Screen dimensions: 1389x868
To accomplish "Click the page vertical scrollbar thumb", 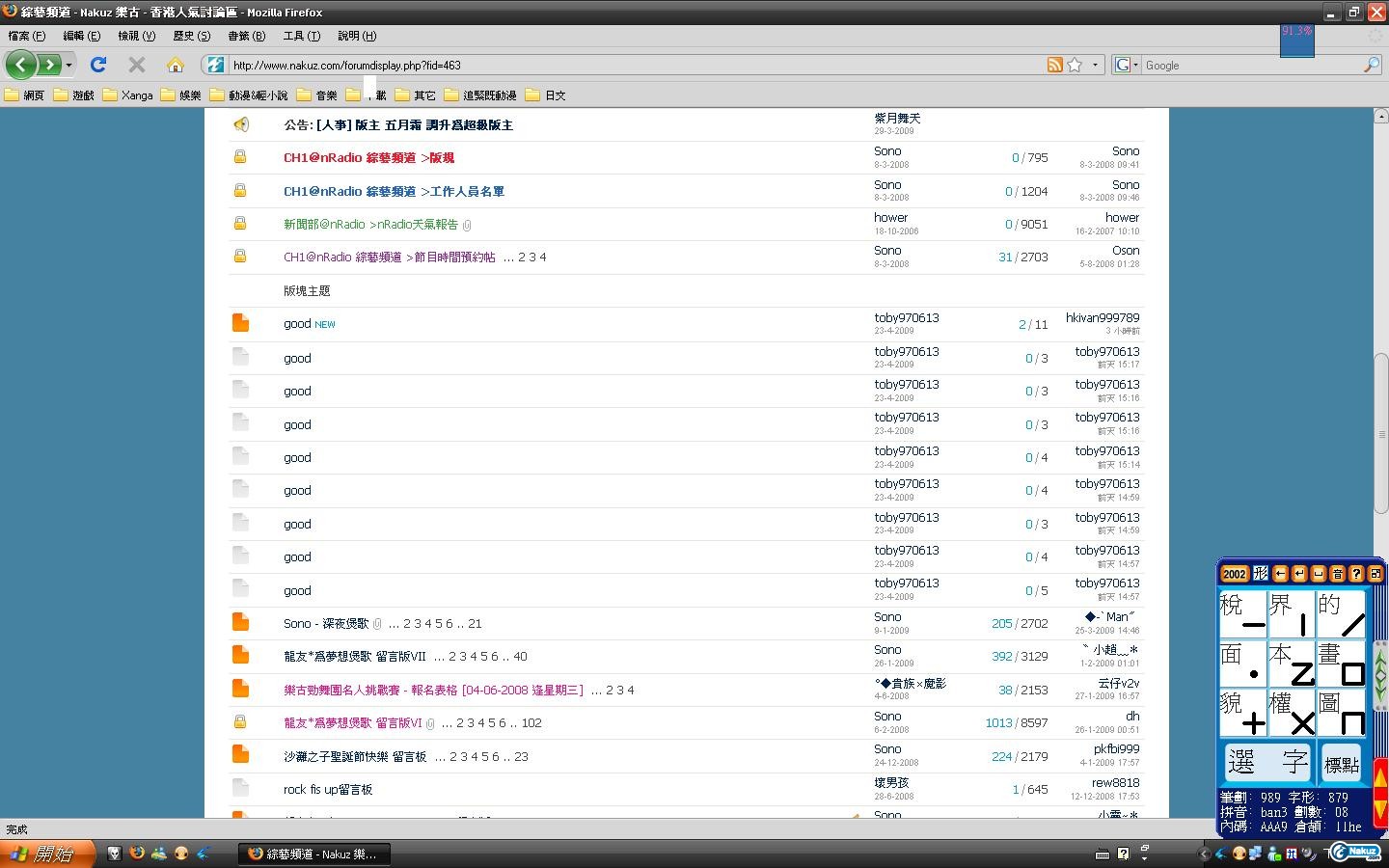I will [1380, 434].
